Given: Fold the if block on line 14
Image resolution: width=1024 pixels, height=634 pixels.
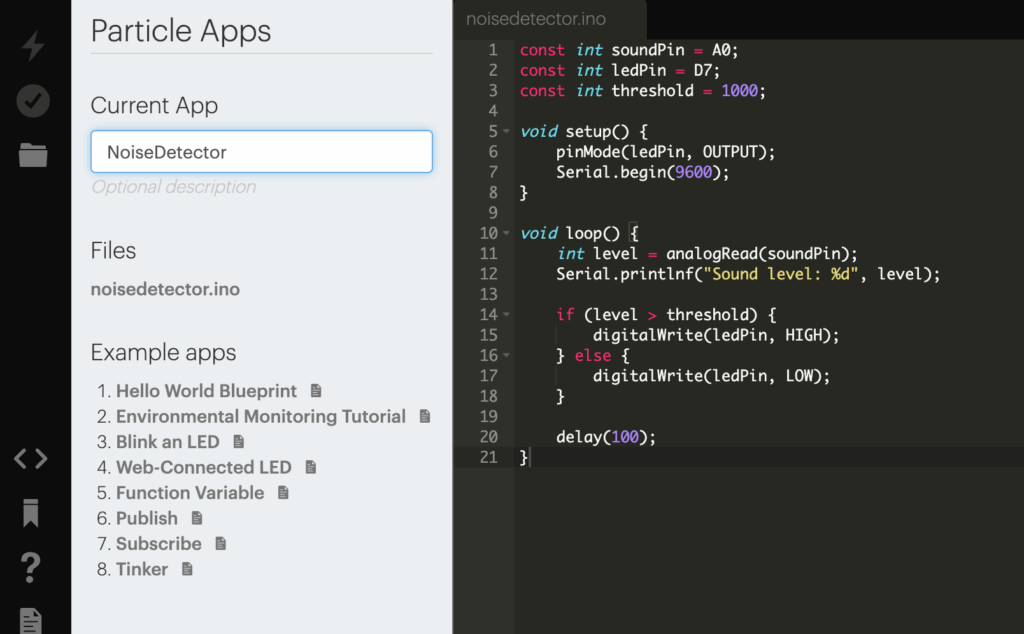Looking at the screenshot, I should pos(507,315).
